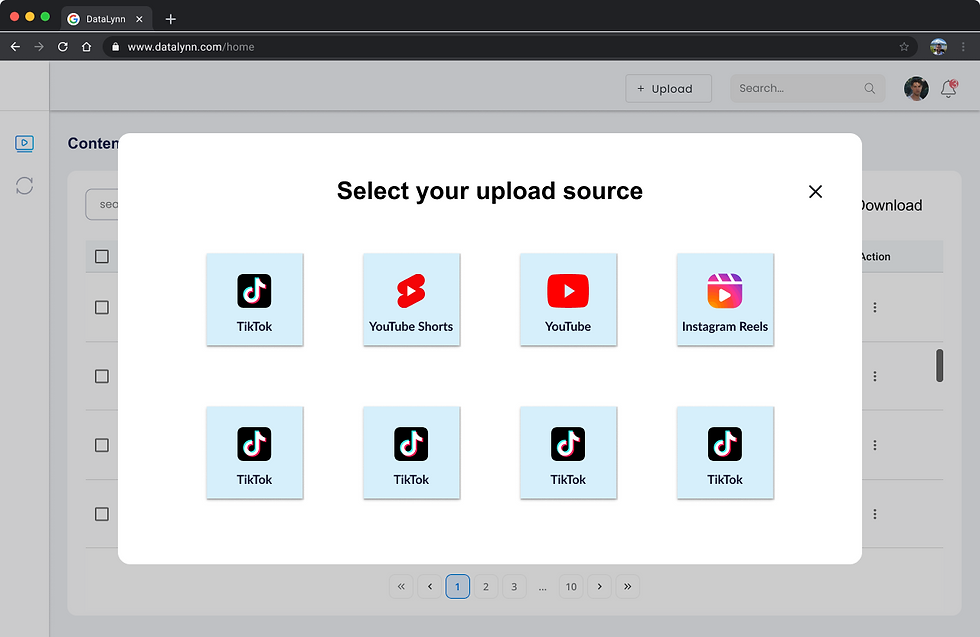Reload the current page

pos(62,47)
